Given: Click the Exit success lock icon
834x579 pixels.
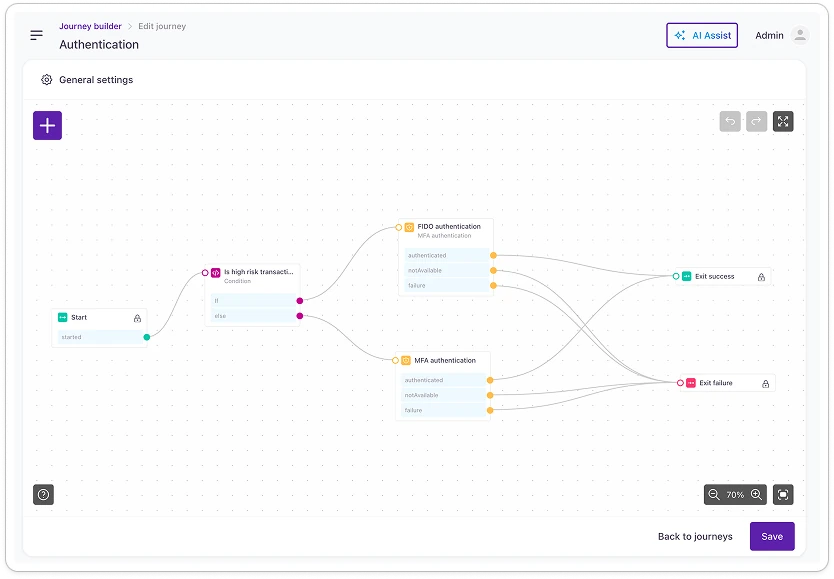Looking at the screenshot, I should [x=761, y=277].
